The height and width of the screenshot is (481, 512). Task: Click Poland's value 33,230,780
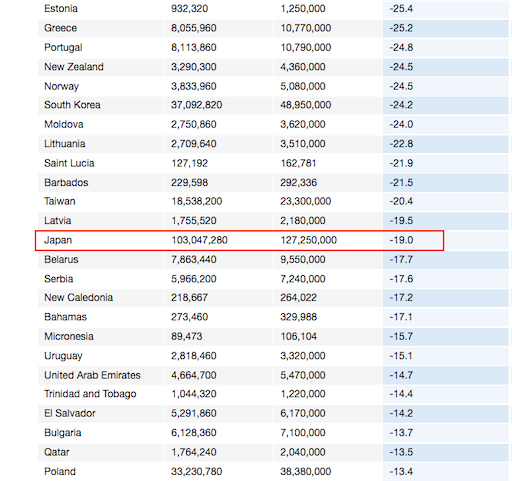(x=197, y=471)
